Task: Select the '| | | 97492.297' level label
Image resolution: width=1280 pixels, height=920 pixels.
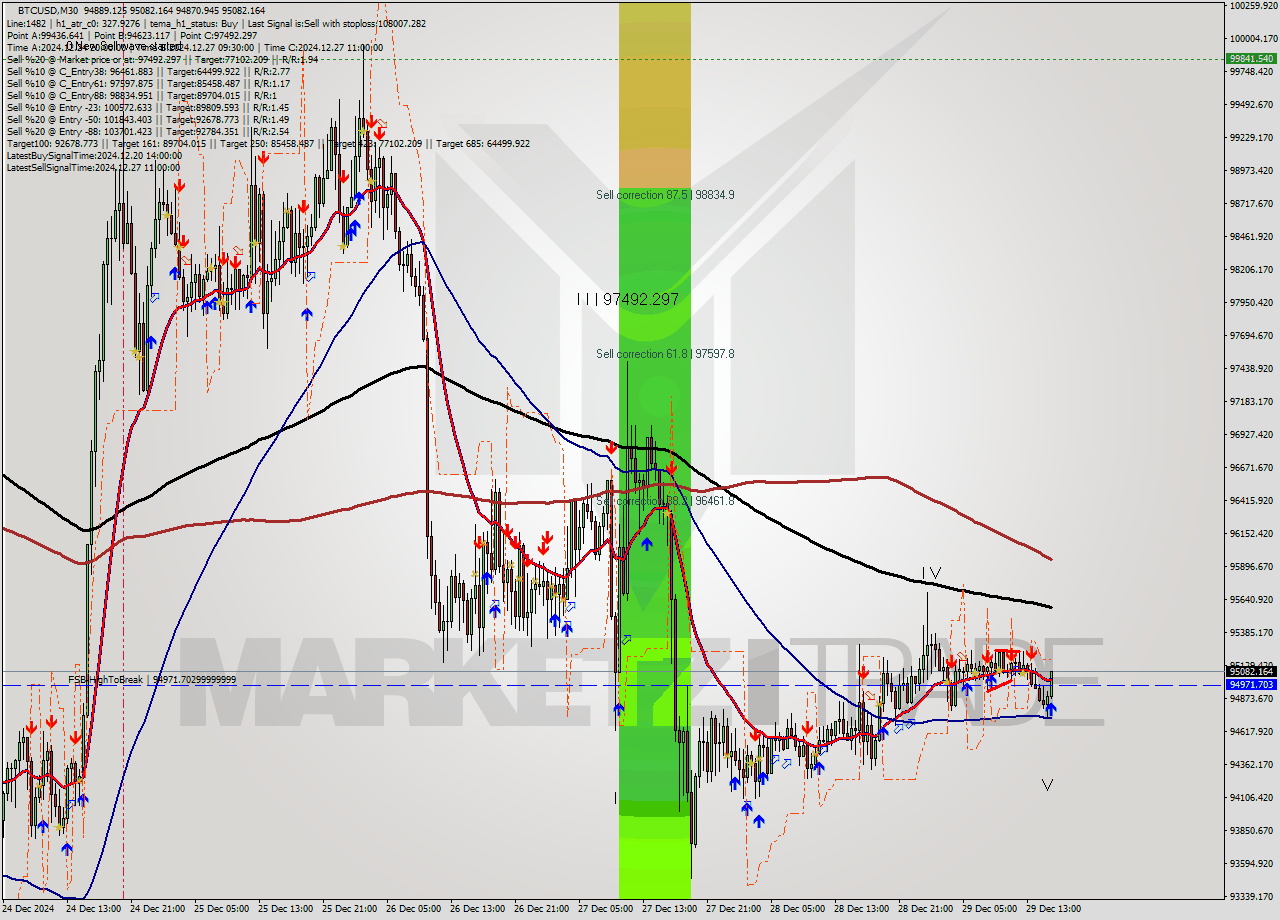Action: click(628, 299)
